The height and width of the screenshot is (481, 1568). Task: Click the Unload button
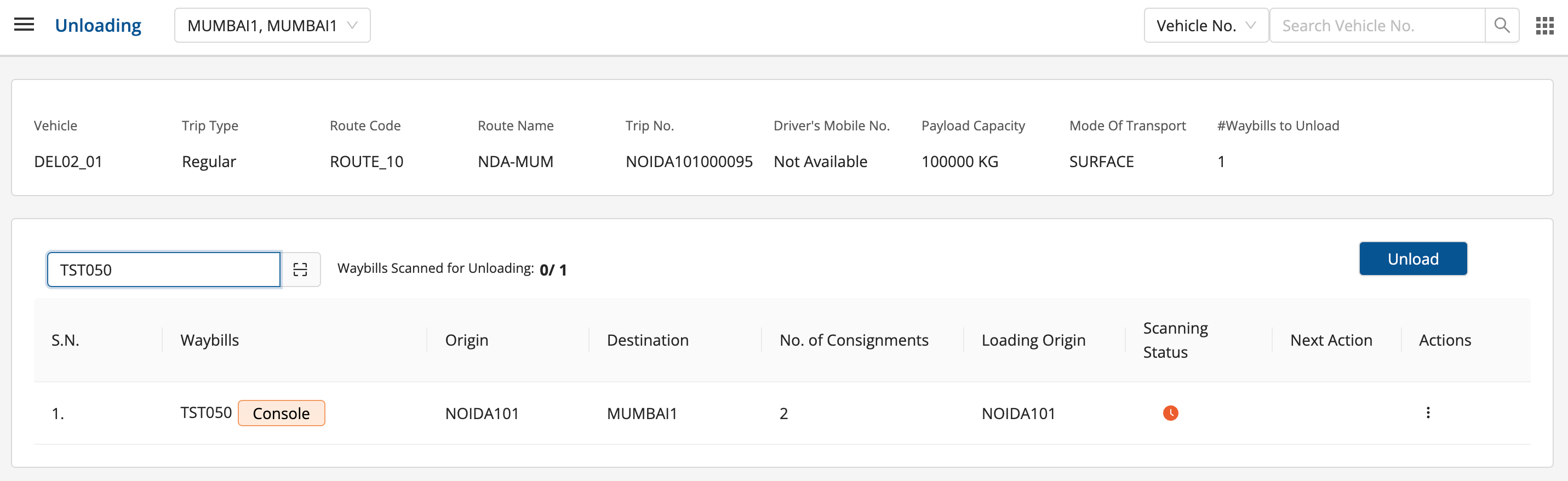point(1413,259)
